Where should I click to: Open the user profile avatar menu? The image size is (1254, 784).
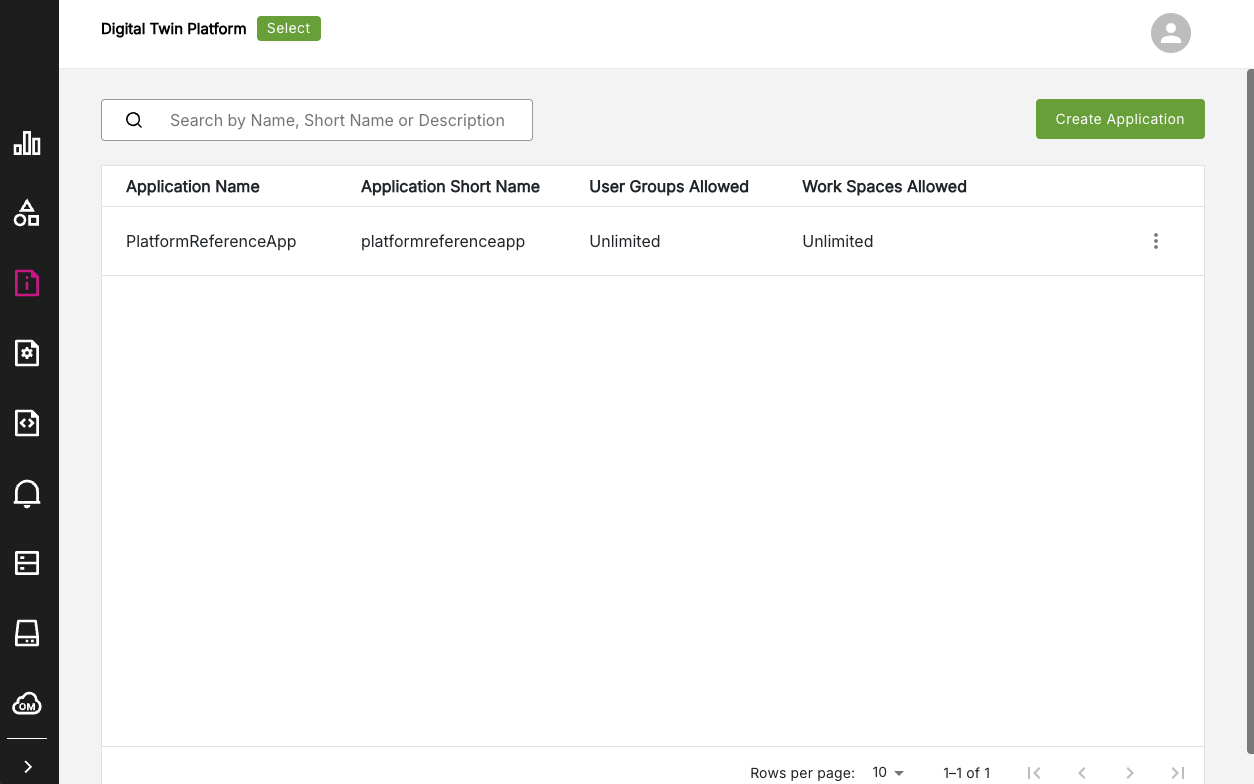[x=1170, y=33]
